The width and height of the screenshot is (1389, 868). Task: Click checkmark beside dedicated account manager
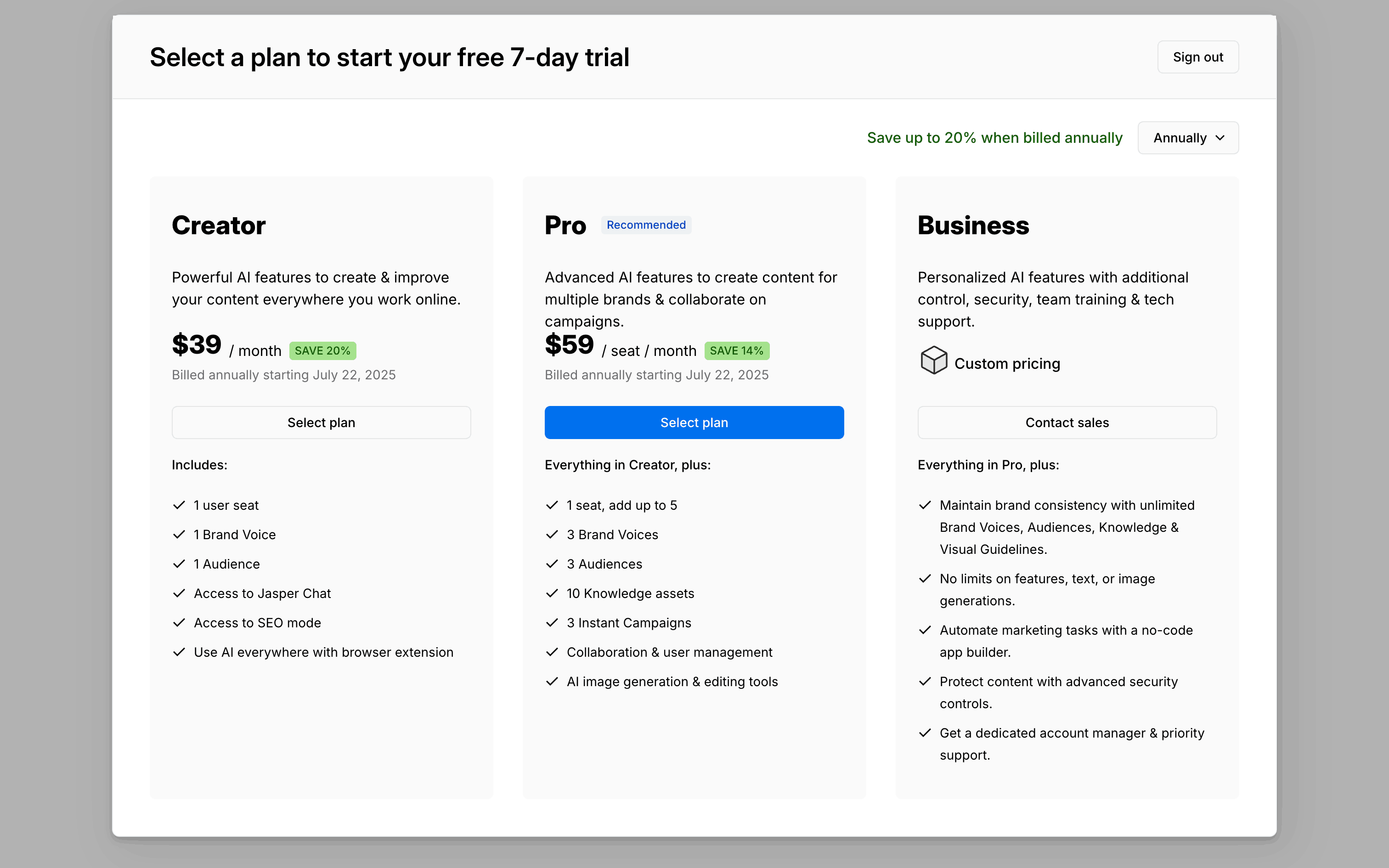(x=925, y=733)
